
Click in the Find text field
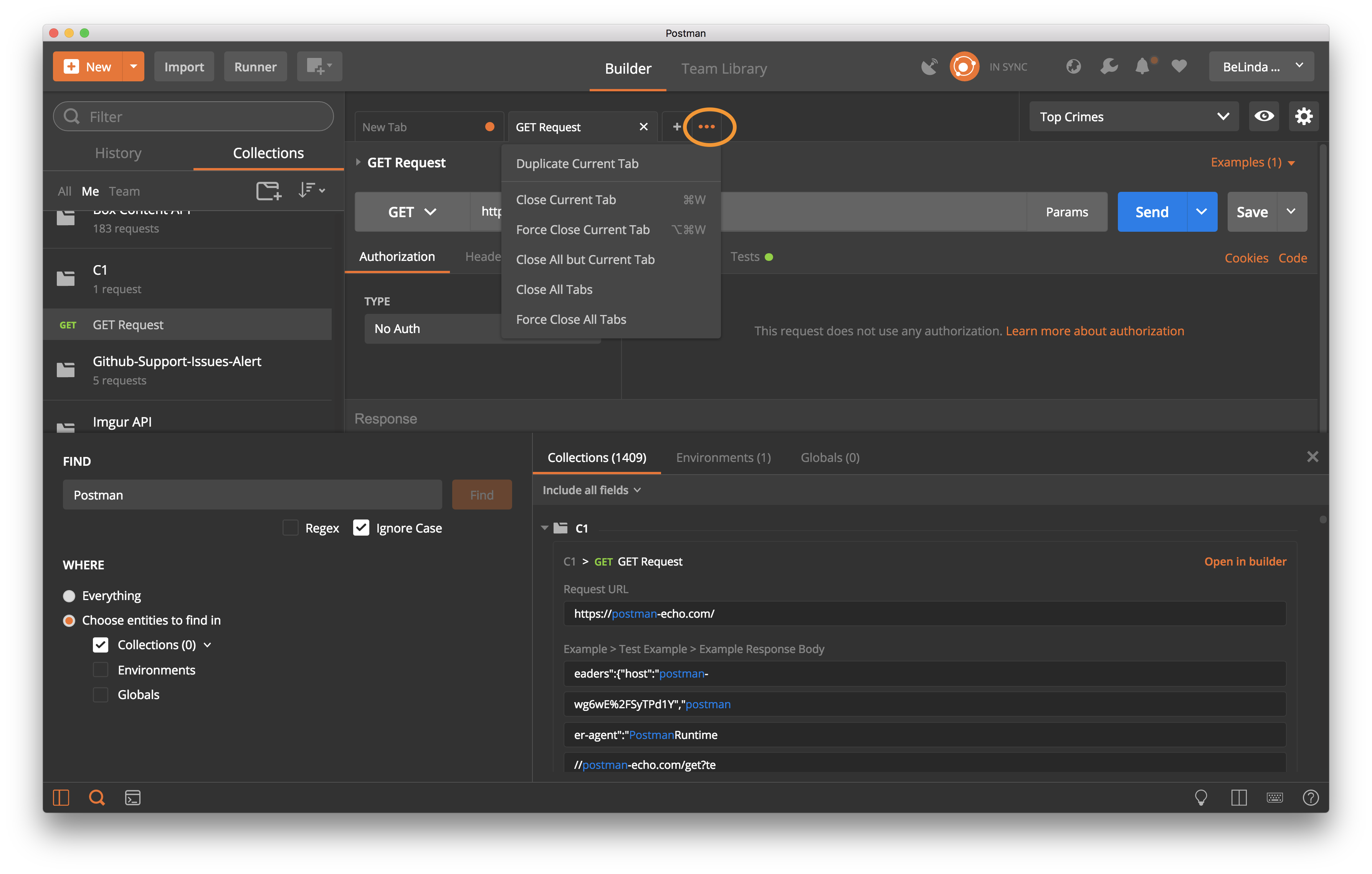coord(252,494)
